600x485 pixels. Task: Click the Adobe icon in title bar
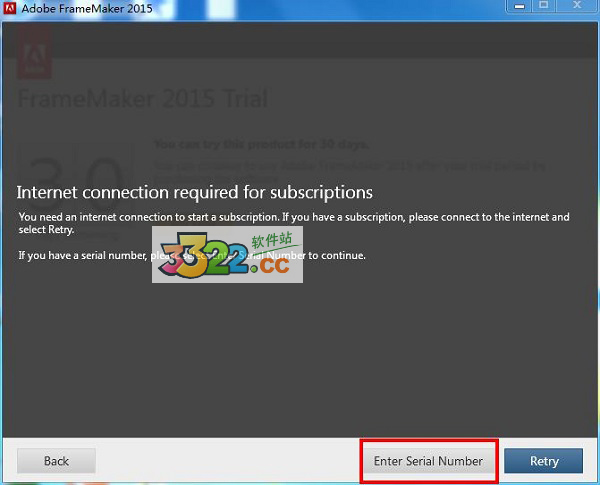coord(10,7)
